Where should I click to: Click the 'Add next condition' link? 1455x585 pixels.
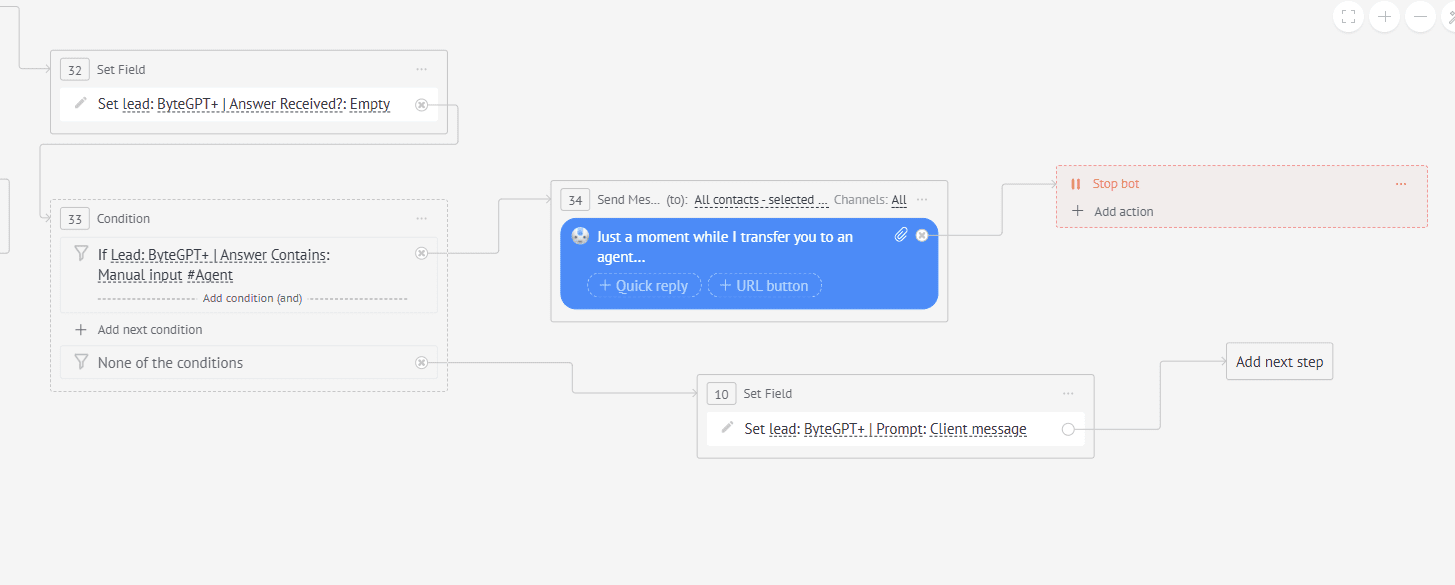150,330
